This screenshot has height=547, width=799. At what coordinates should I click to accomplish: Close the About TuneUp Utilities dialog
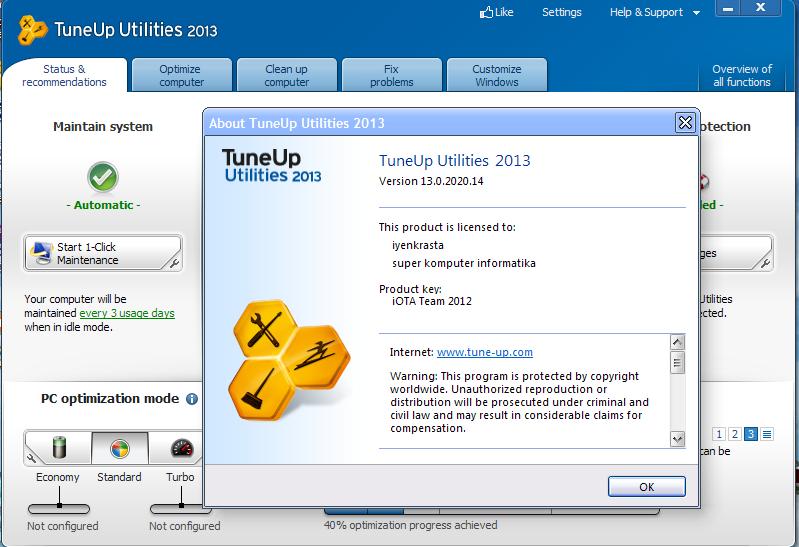click(685, 123)
